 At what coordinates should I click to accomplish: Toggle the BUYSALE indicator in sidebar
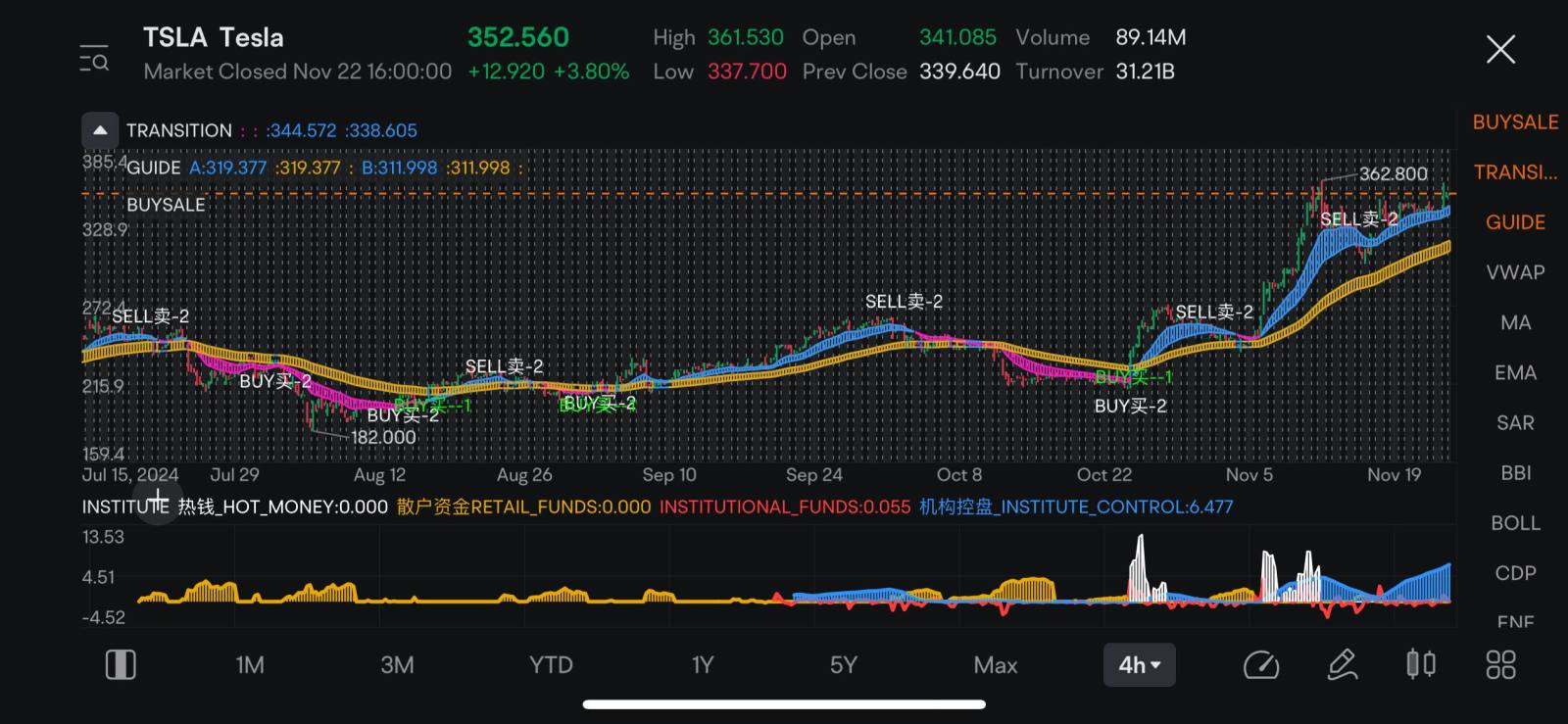(x=1515, y=122)
